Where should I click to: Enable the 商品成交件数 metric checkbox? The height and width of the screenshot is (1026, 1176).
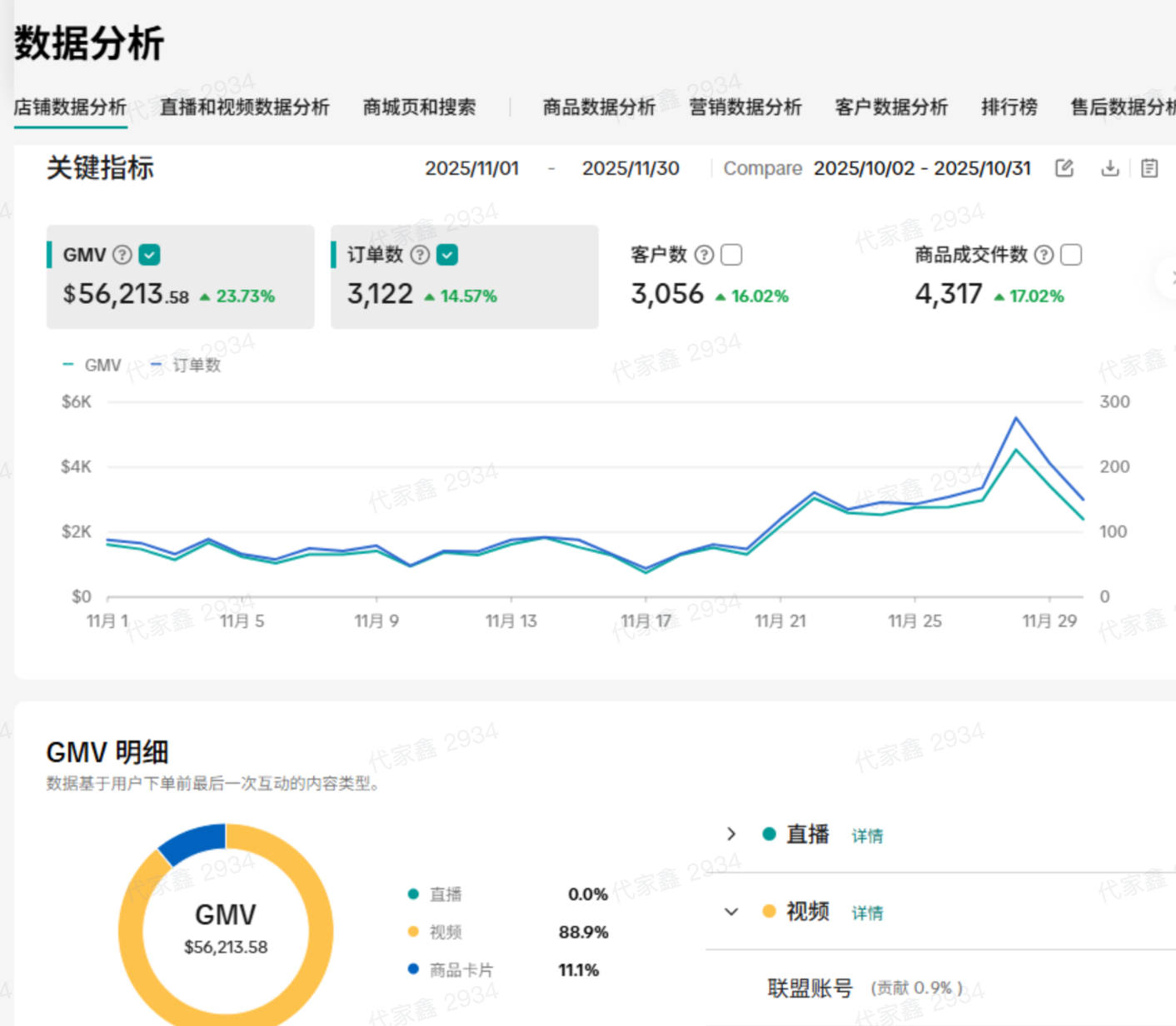pos(1071,255)
